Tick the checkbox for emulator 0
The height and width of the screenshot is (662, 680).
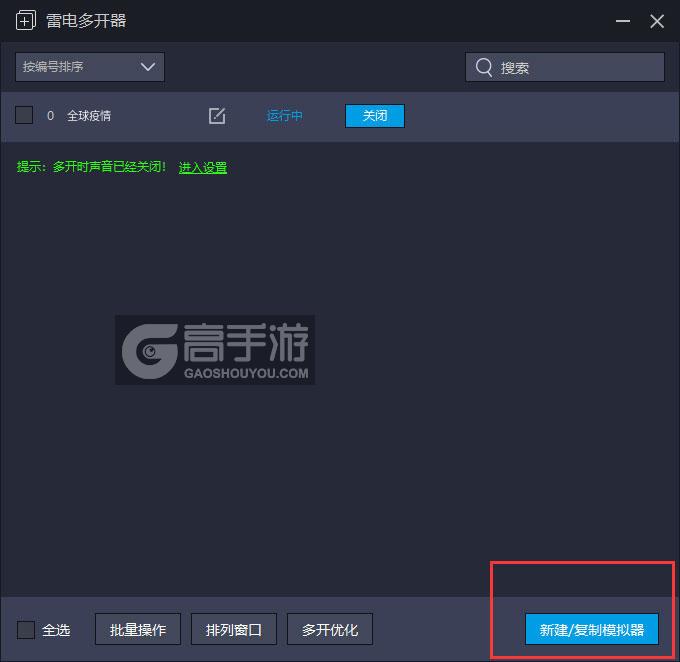pos(24,116)
